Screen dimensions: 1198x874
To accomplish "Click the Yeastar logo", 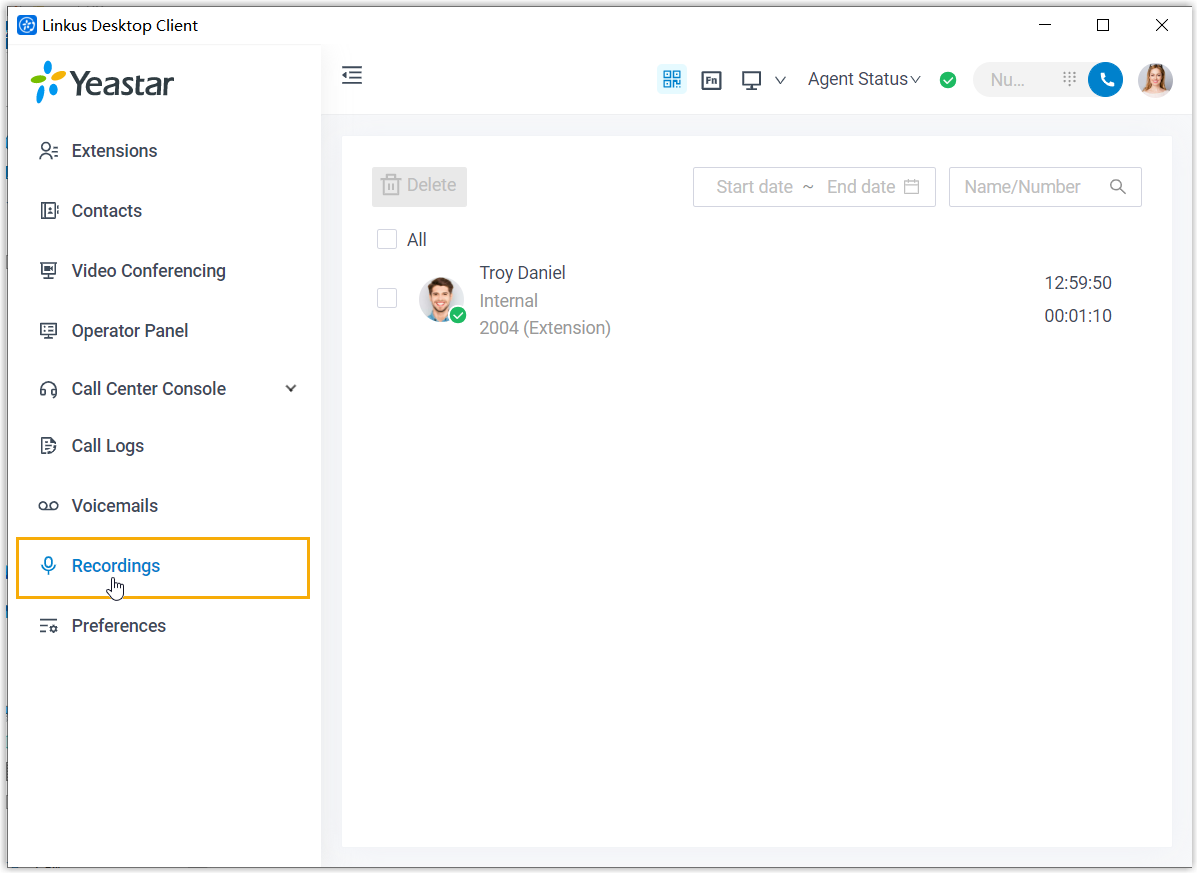I will pyautogui.click(x=102, y=82).
